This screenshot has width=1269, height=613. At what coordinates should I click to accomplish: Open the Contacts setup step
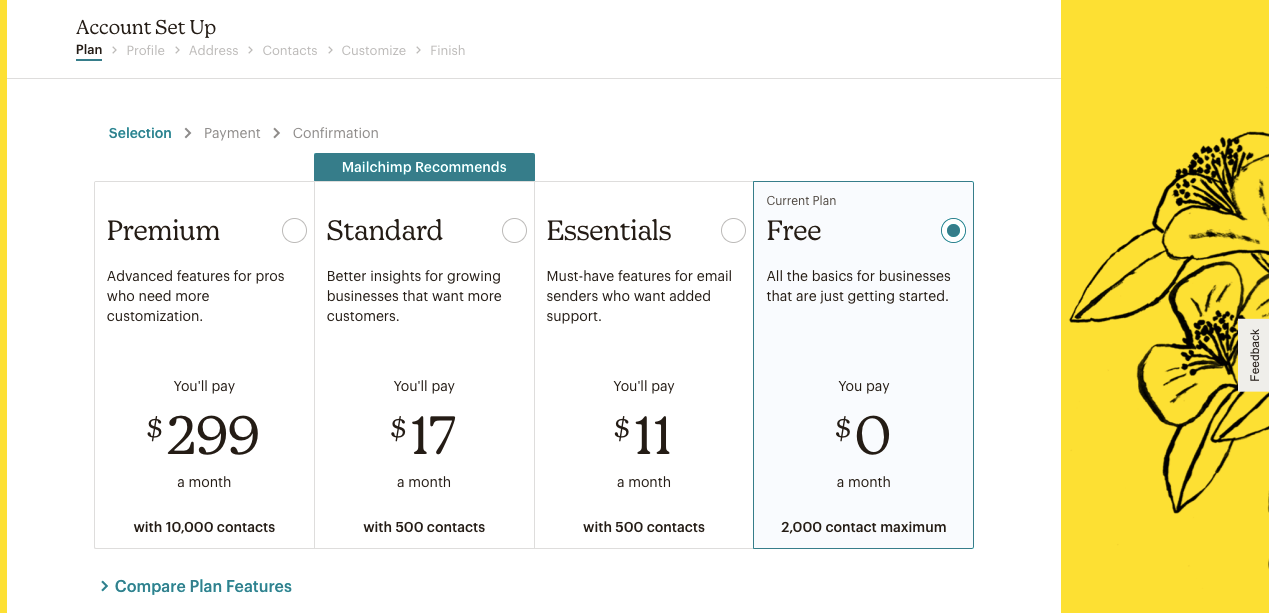tap(289, 50)
